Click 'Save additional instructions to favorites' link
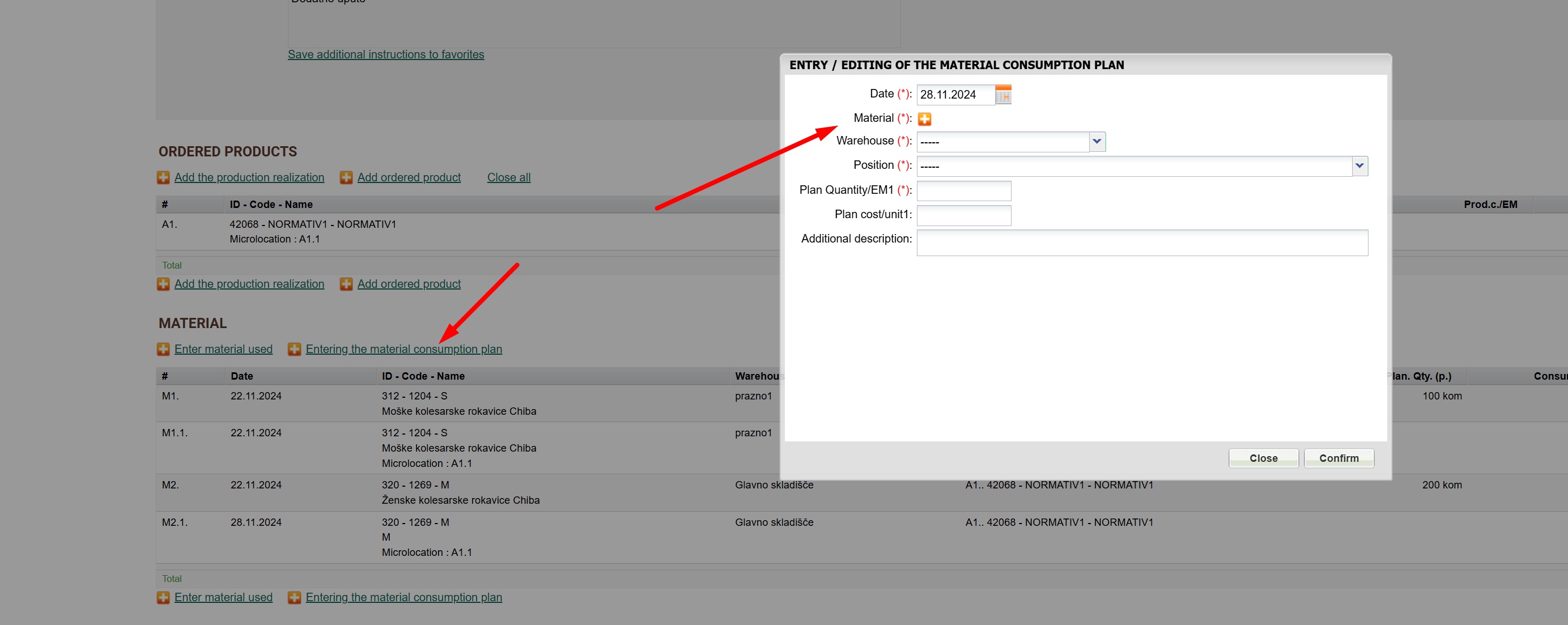Screen dimensions: 1568x625 385,54
